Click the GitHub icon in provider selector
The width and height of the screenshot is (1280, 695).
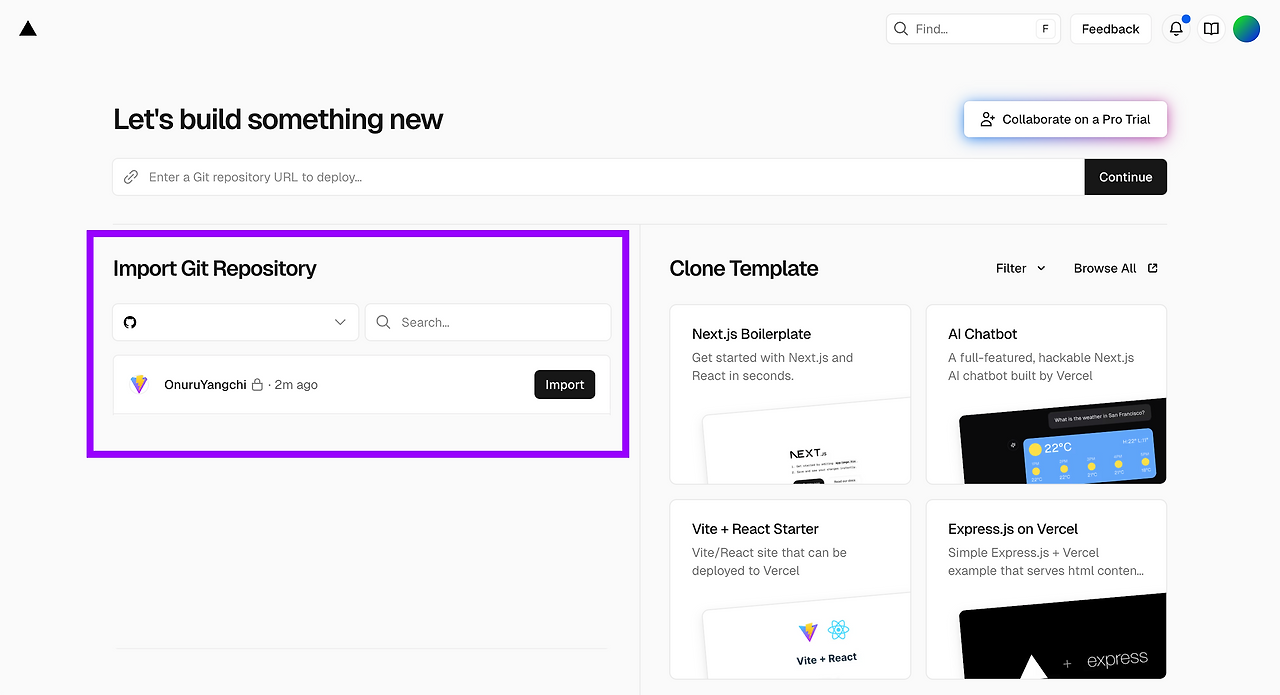130,322
